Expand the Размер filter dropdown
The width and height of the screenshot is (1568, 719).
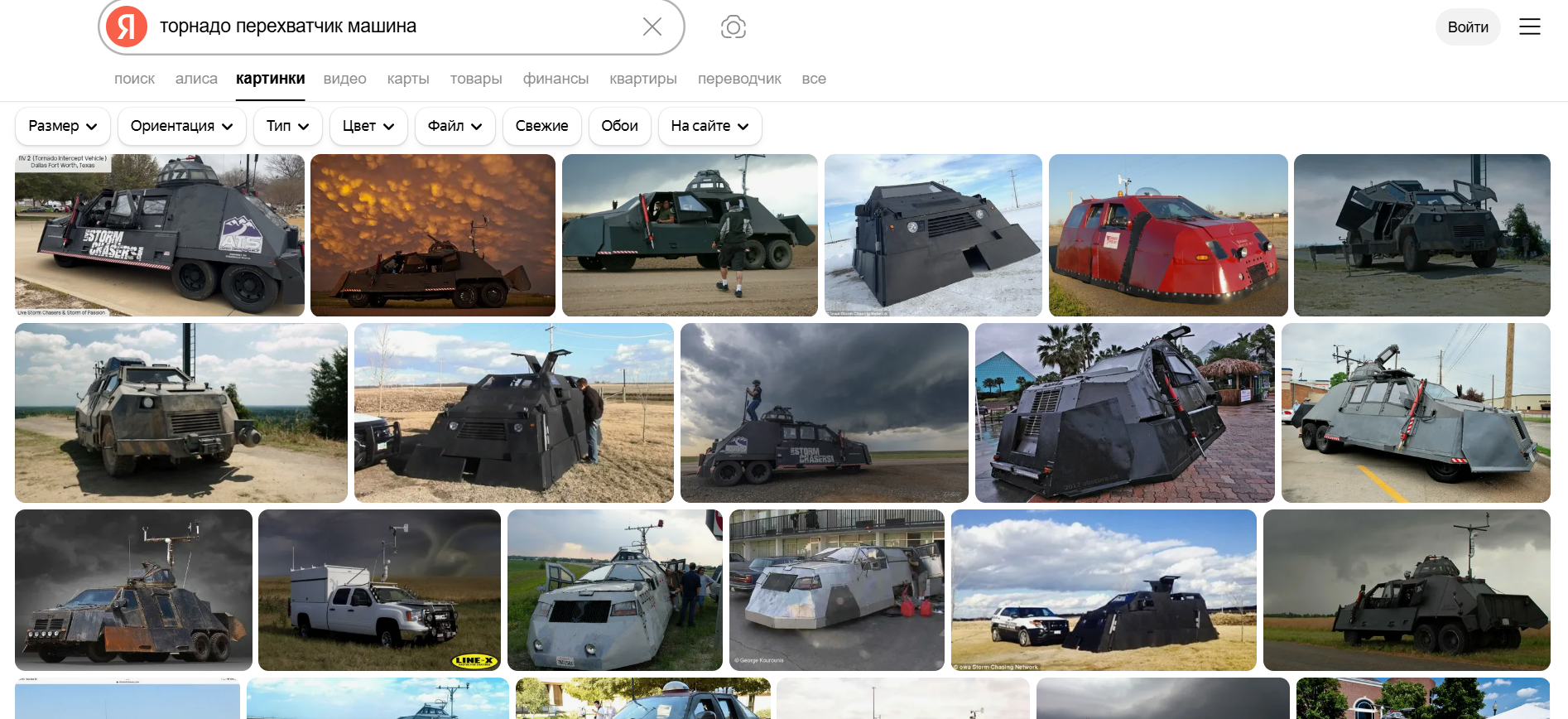click(x=63, y=126)
